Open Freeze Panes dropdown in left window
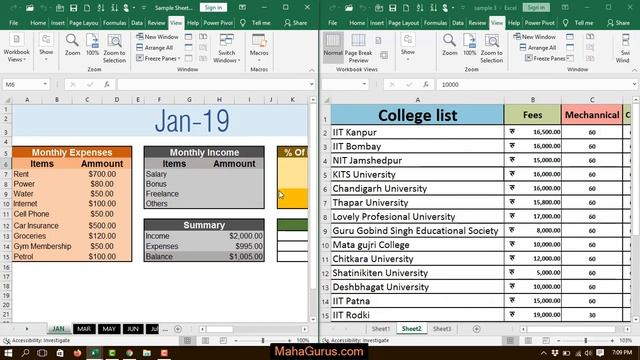Viewport: 640px width, 360px height. point(158,58)
